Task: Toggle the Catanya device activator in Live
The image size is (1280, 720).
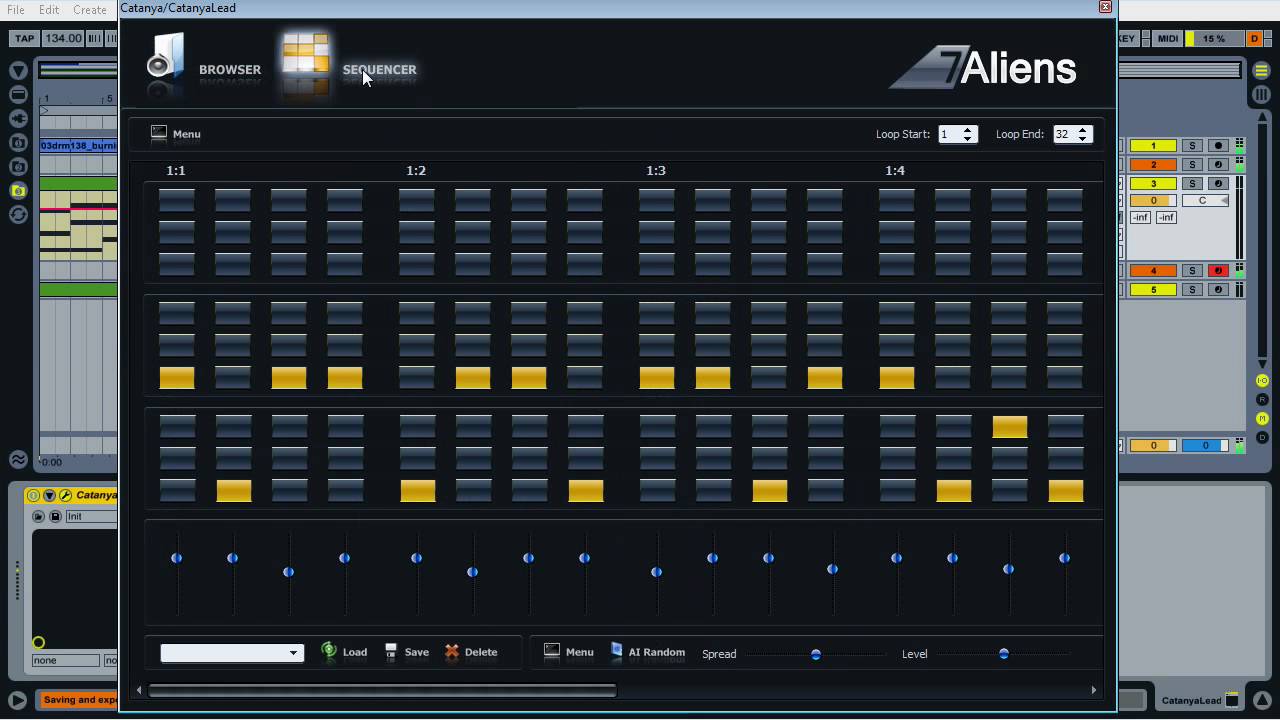Action: click(x=33, y=495)
